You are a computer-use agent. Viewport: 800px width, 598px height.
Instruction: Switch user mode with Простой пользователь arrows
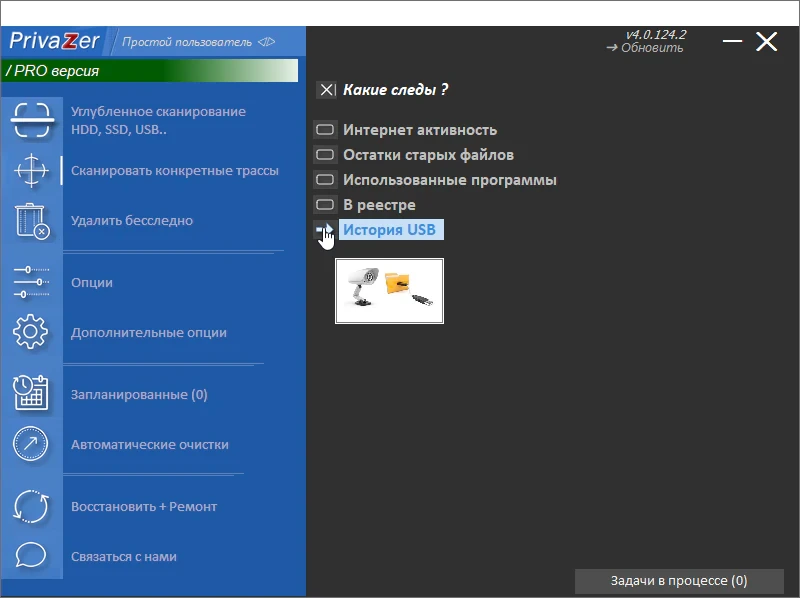coord(266,42)
